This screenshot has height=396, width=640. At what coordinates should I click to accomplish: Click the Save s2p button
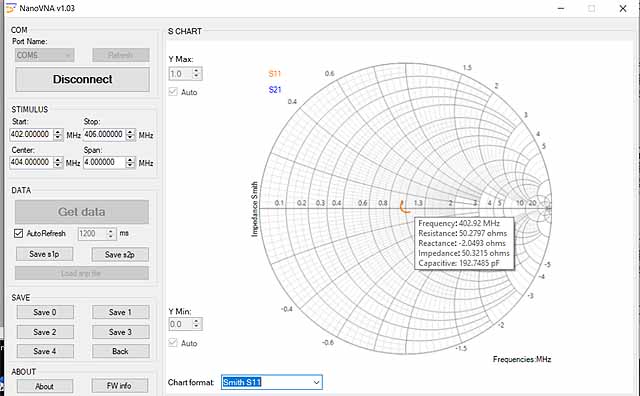120,254
